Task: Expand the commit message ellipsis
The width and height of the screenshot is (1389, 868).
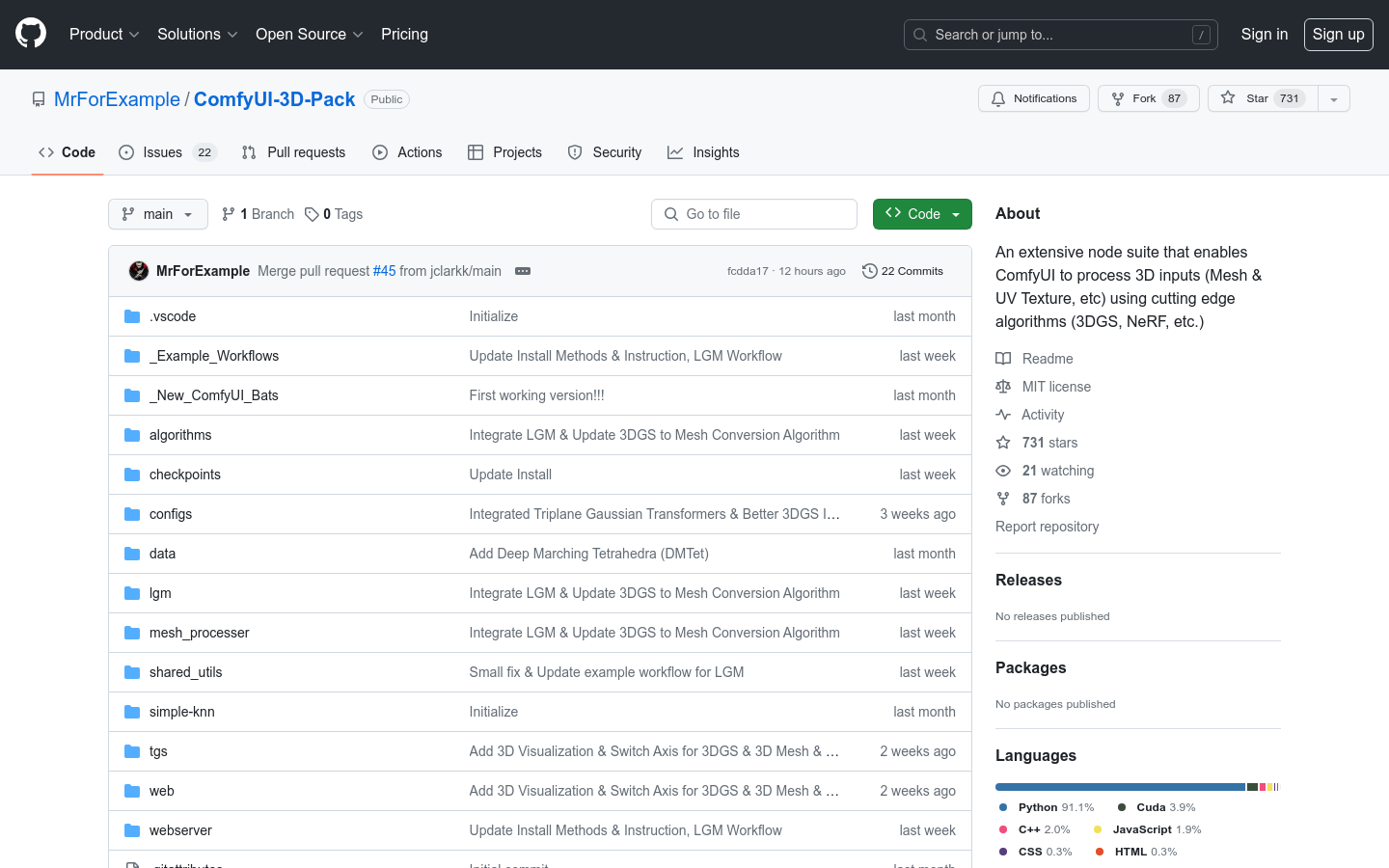Action: (x=523, y=271)
